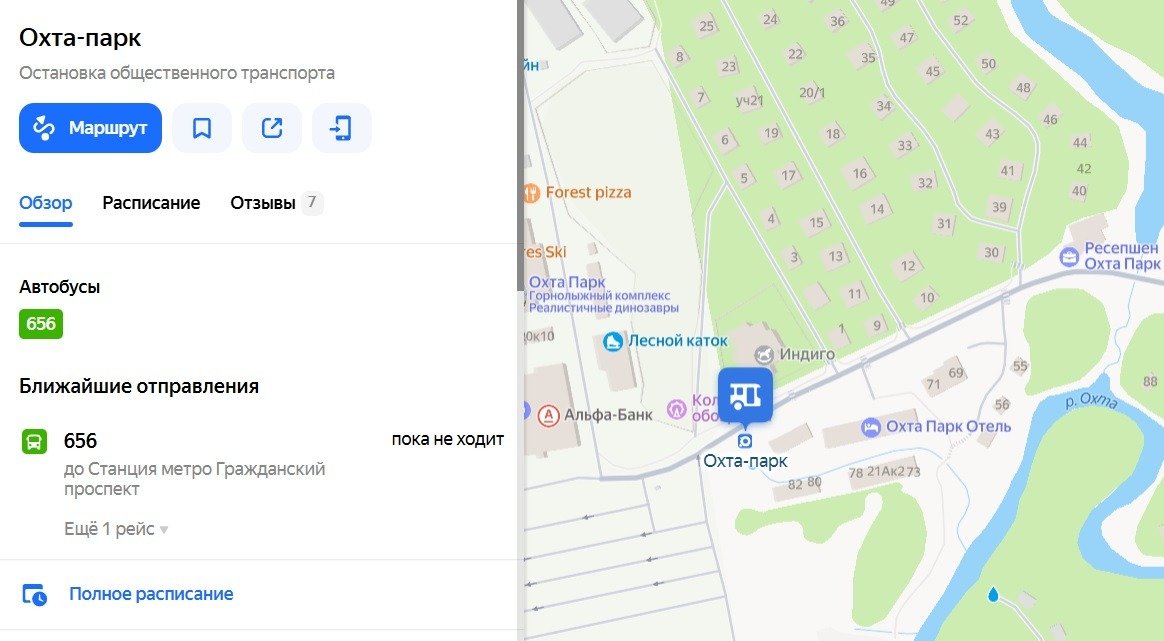Open the Полное расписание link
This screenshot has height=641, width=1164.
click(x=151, y=594)
